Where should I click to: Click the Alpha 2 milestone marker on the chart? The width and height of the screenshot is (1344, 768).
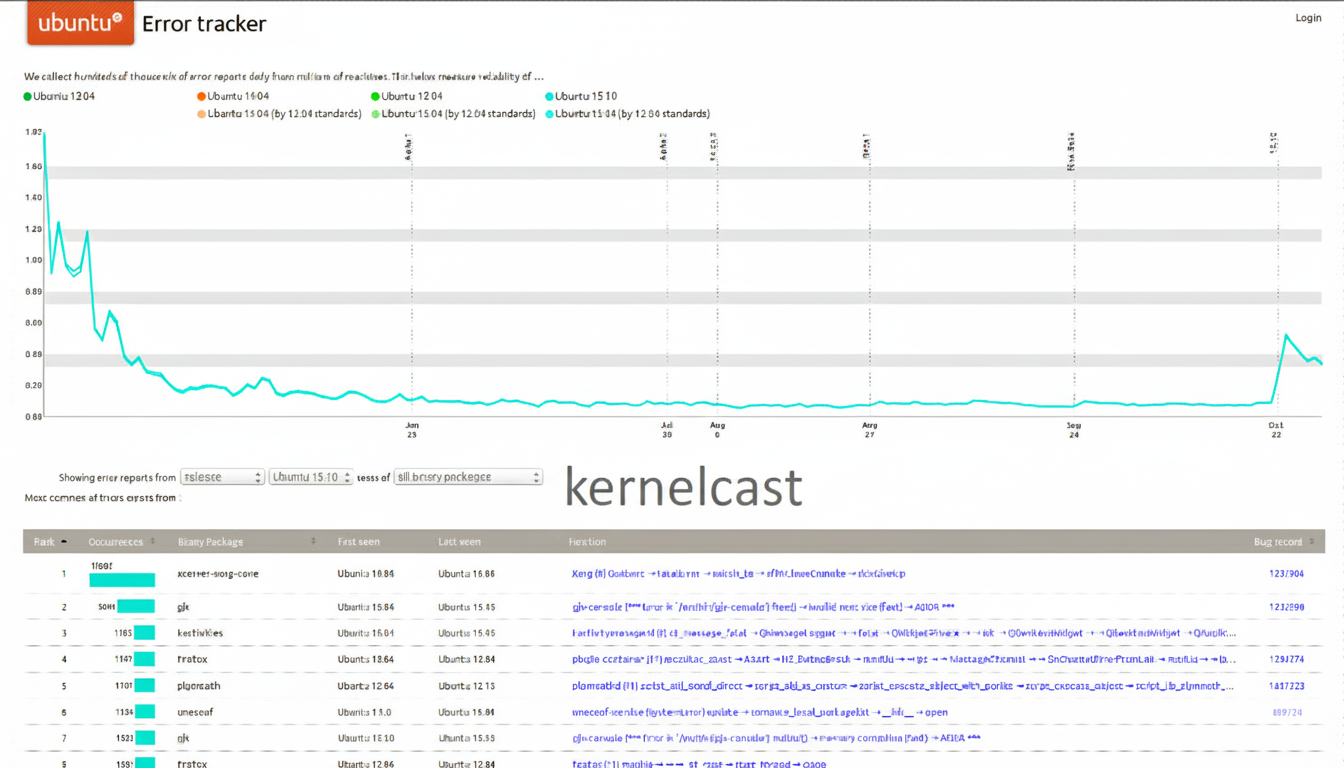click(x=664, y=148)
